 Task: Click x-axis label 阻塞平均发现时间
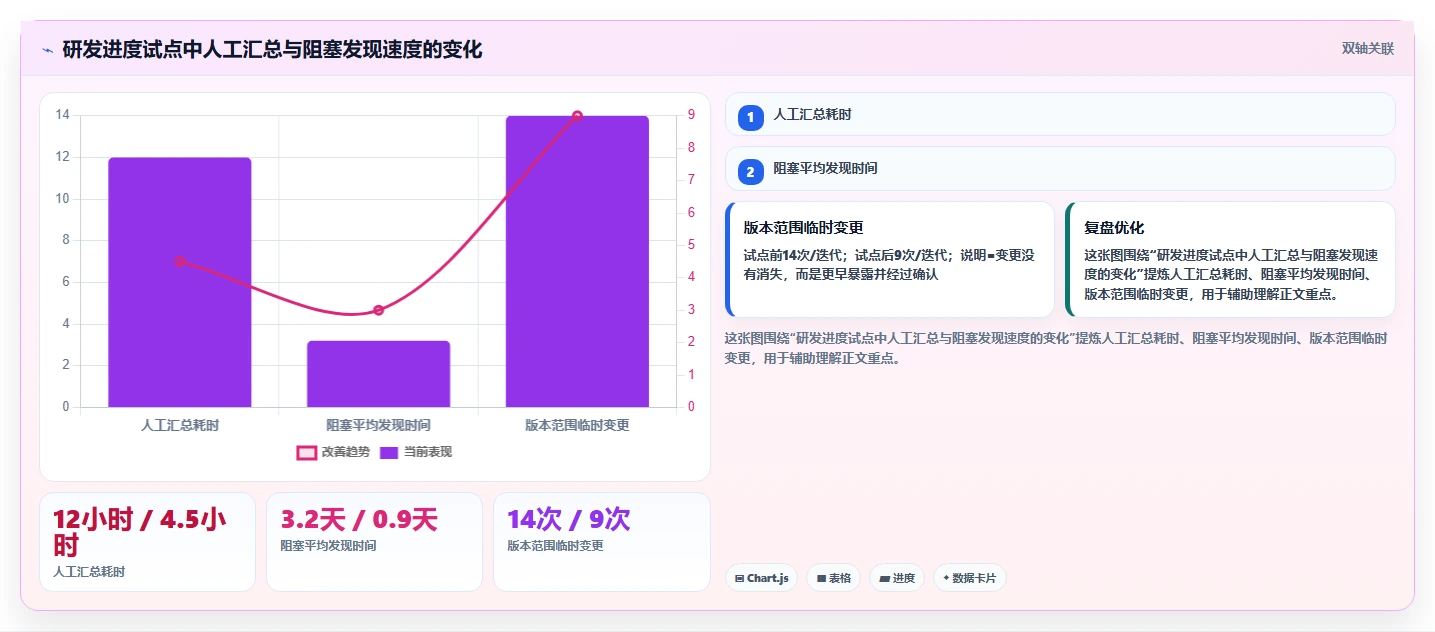(378, 425)
